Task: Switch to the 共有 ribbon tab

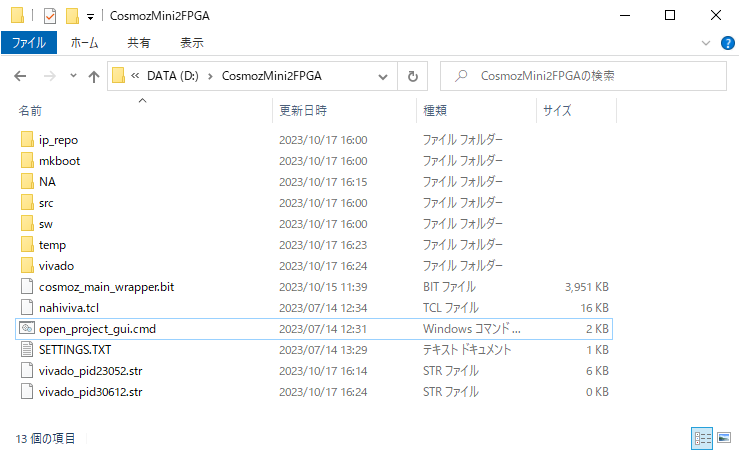Action: tap(139, 43)
